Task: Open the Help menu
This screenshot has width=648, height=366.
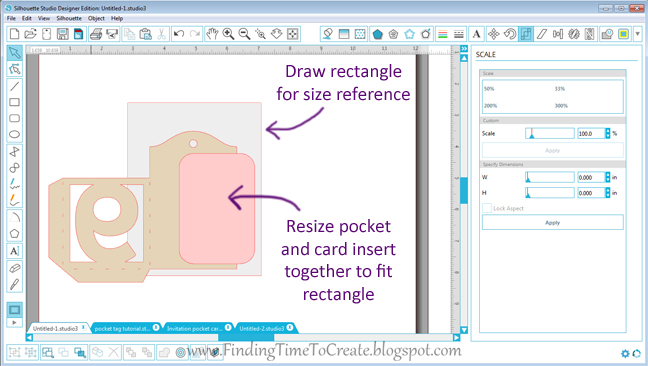Action: tap(117, 18)
